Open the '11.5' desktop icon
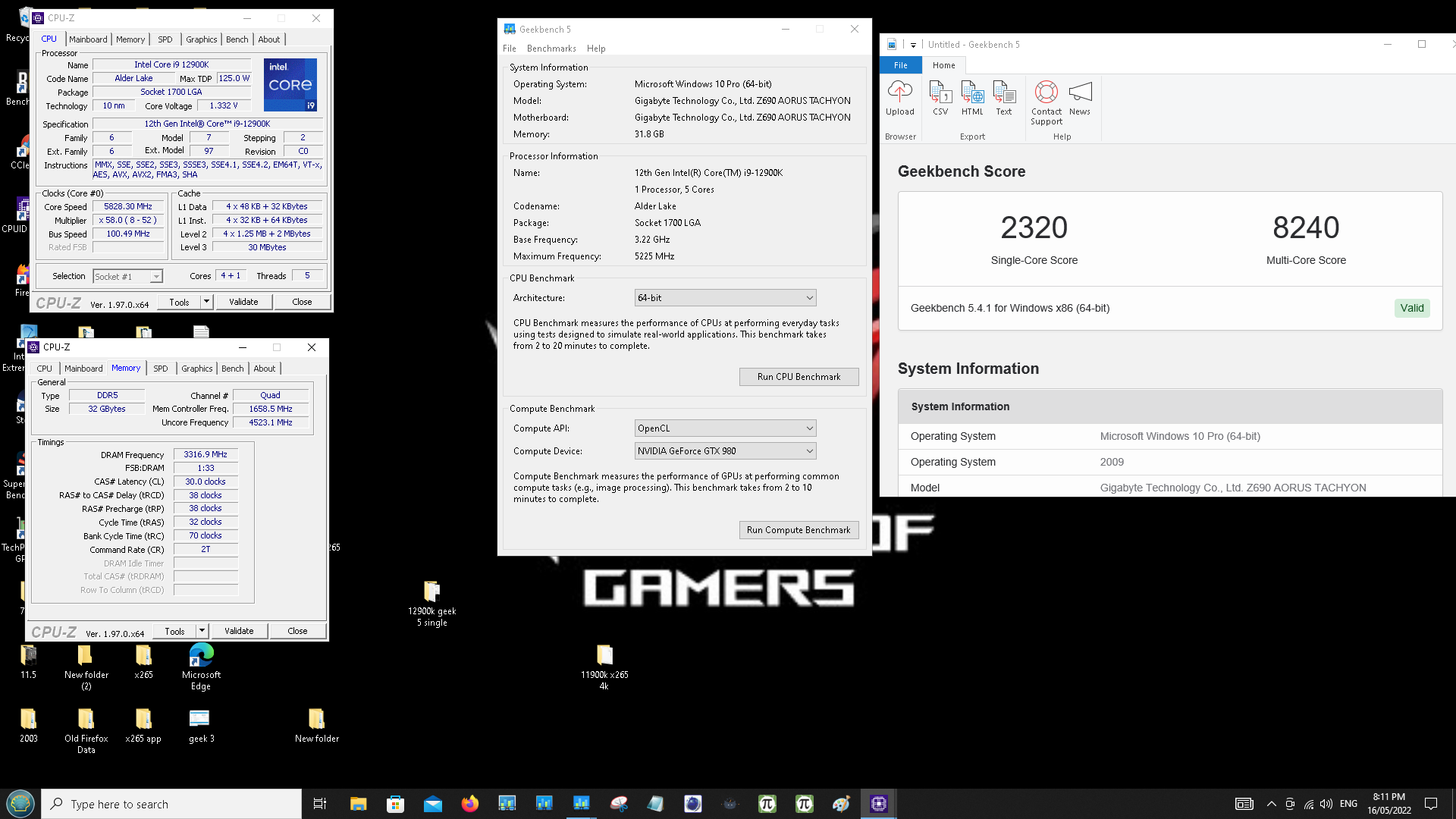The width and height of the screenshot is (1456, 819). coord(28,662)
